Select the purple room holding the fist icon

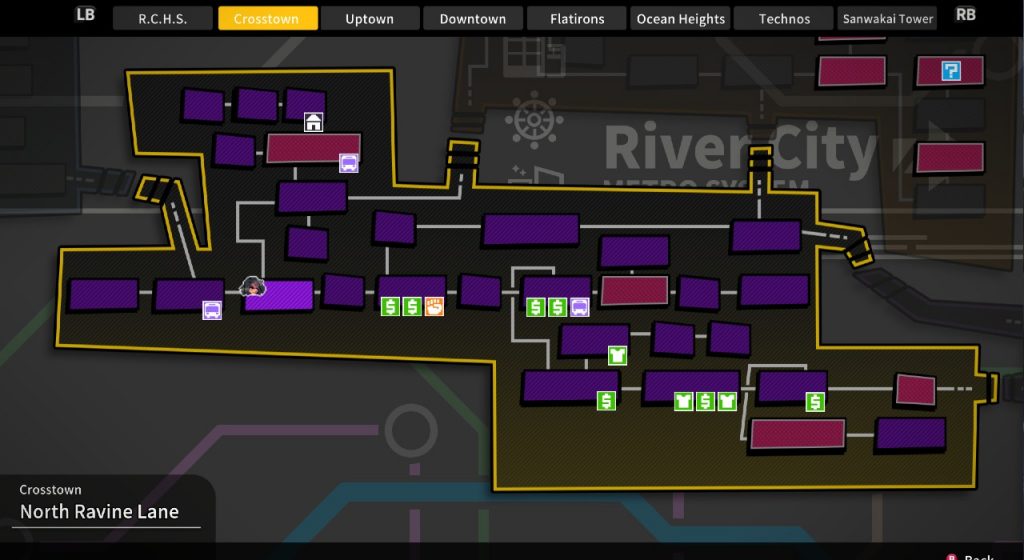pos(412,292)
